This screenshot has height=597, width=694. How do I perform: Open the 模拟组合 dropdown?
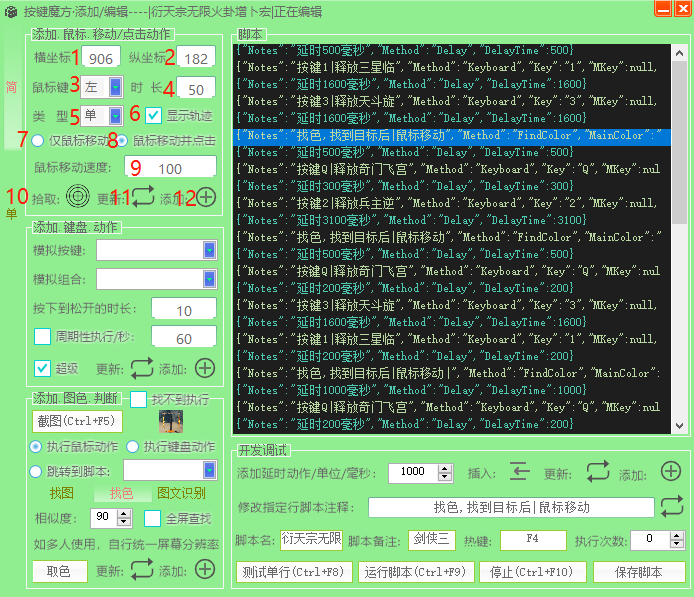point(209,279)
